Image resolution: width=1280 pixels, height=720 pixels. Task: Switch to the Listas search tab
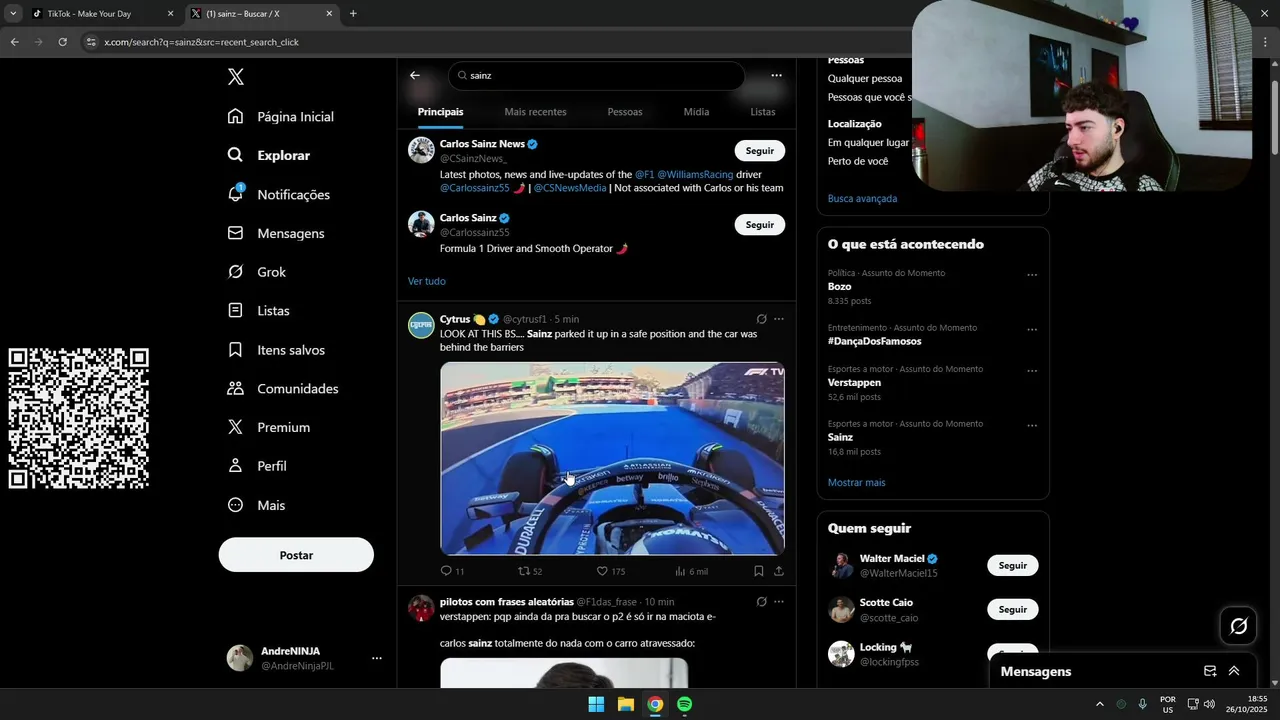(x=763, y=112)
